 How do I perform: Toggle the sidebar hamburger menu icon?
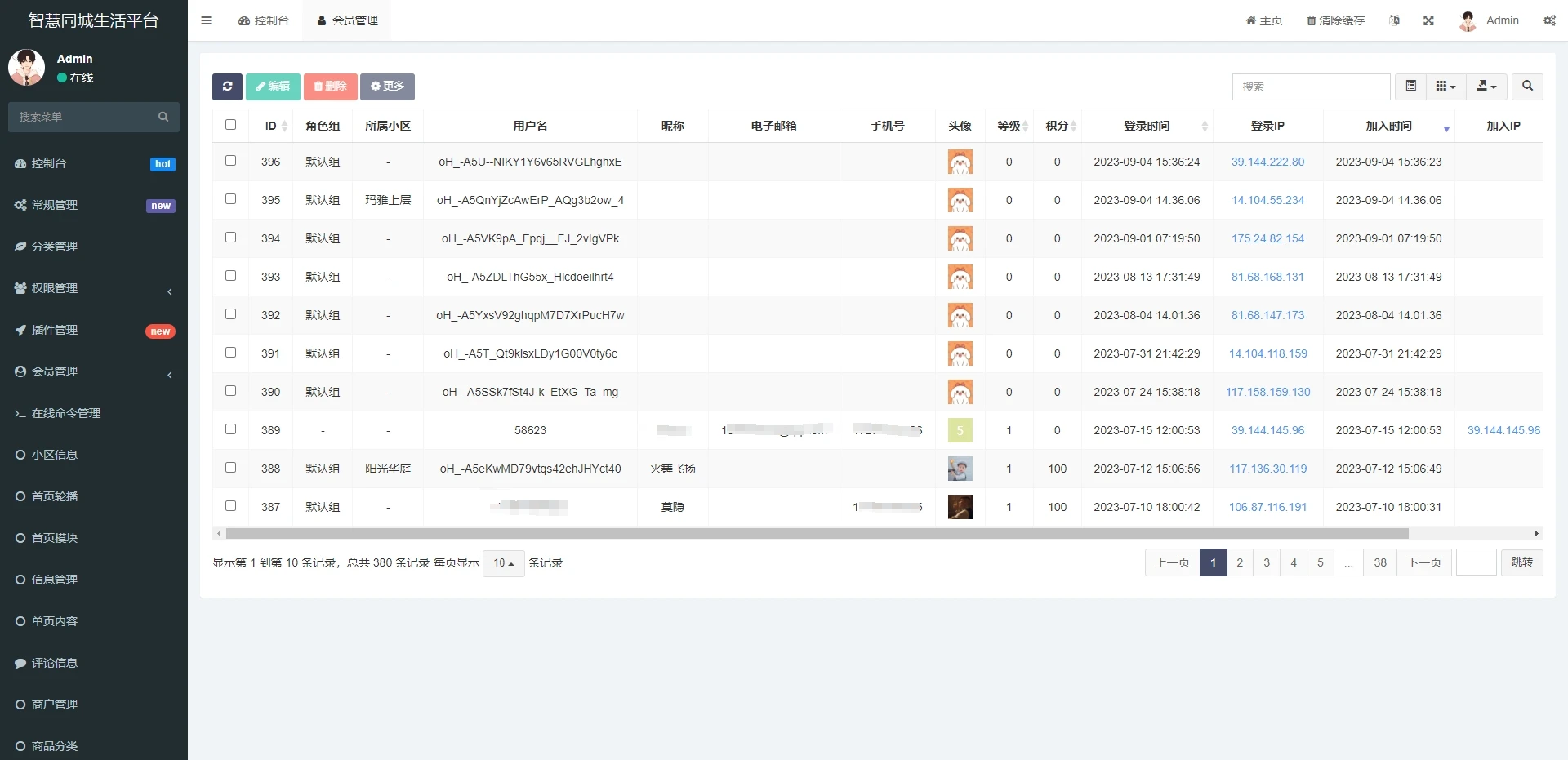click(x=206, y=20)
